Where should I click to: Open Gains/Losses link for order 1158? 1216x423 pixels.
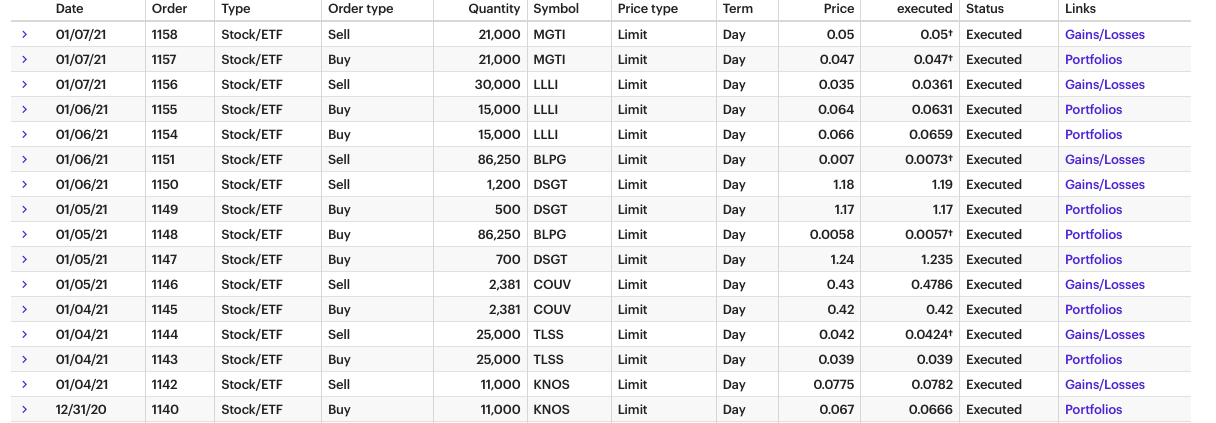pos(1104,34)
